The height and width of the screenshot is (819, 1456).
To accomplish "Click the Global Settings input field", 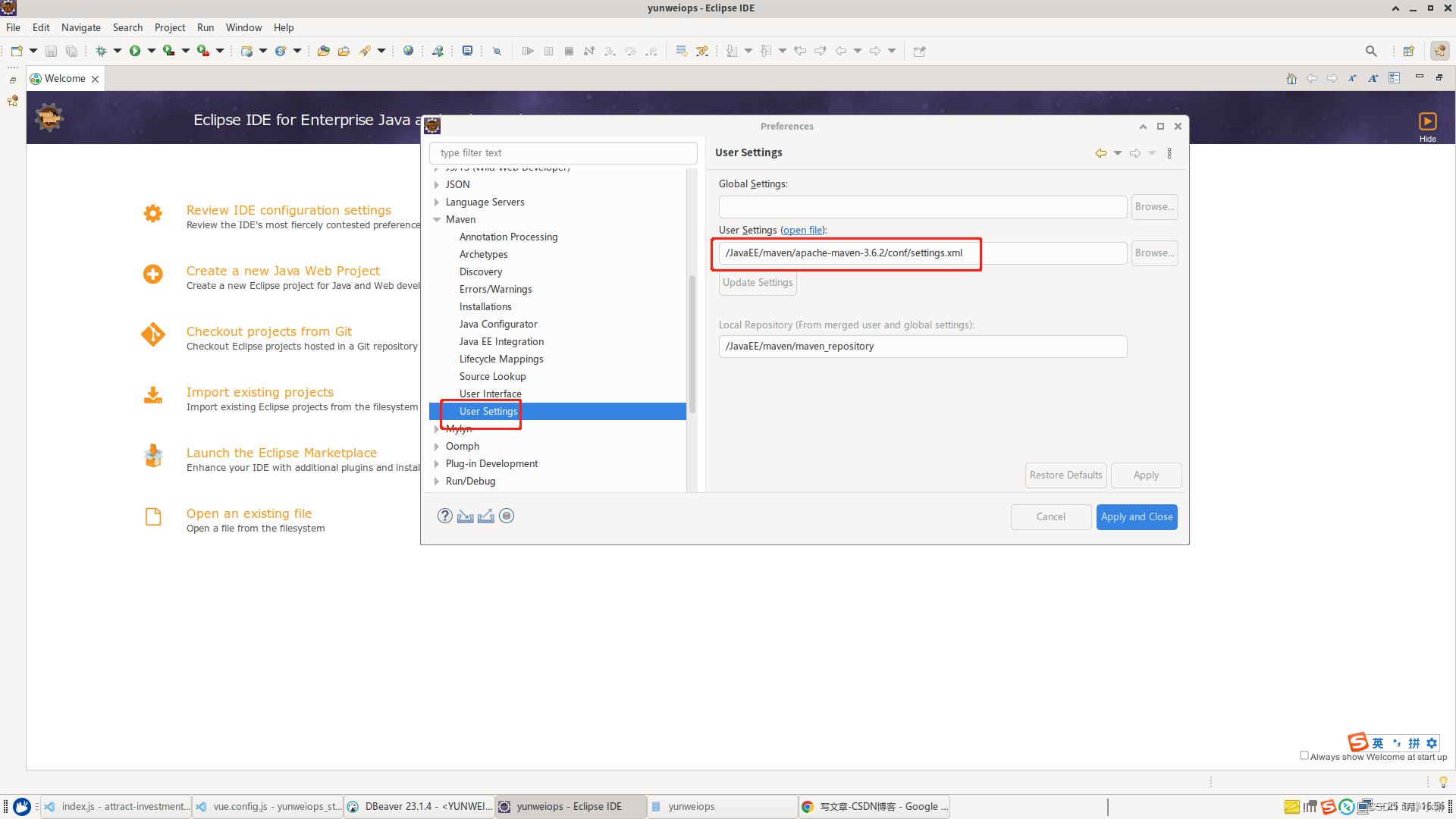I will (x=923, y=207).
